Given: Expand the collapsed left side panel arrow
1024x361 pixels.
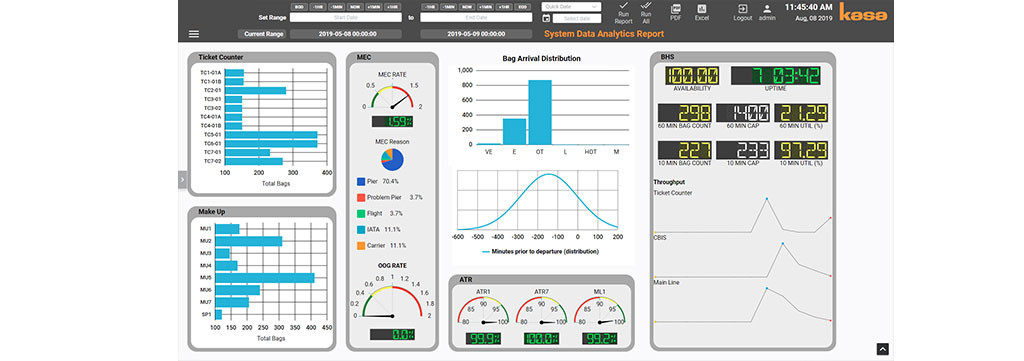Looking at the screenshot, I should click(182, 180).
